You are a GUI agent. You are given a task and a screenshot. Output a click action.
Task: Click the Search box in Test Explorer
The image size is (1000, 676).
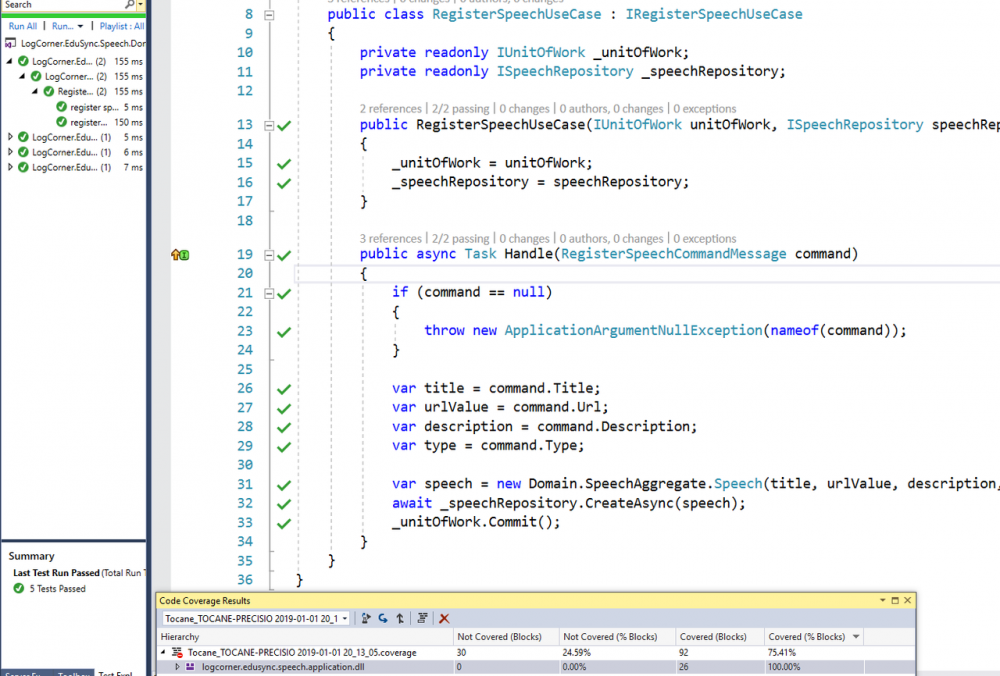point(60,5)
